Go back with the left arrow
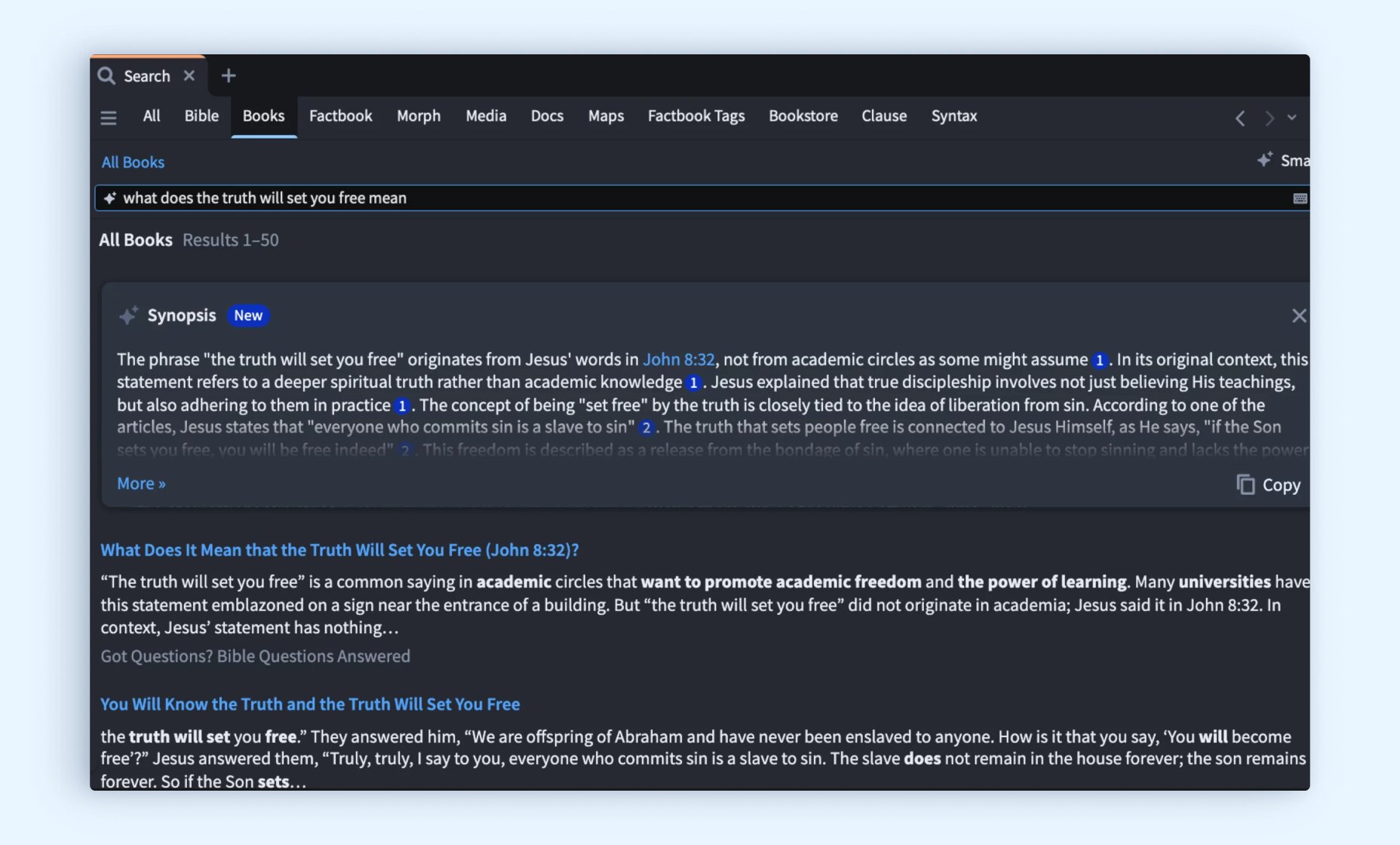Viewport: 1400px width, 845px height. pos(1240,118)
